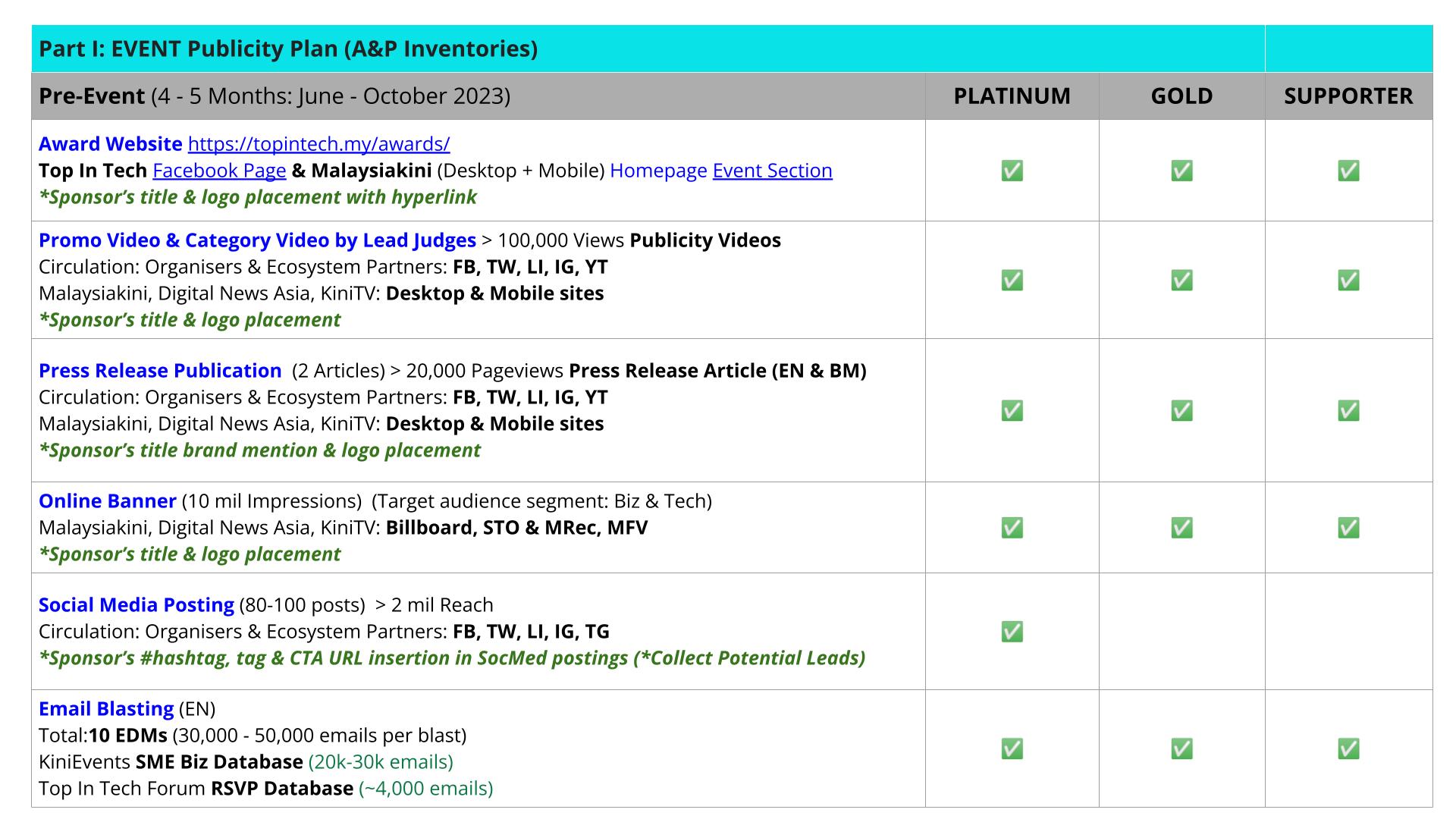
Task: Click Gold checkmark in Award Website row
Action: pos(1181,171)
